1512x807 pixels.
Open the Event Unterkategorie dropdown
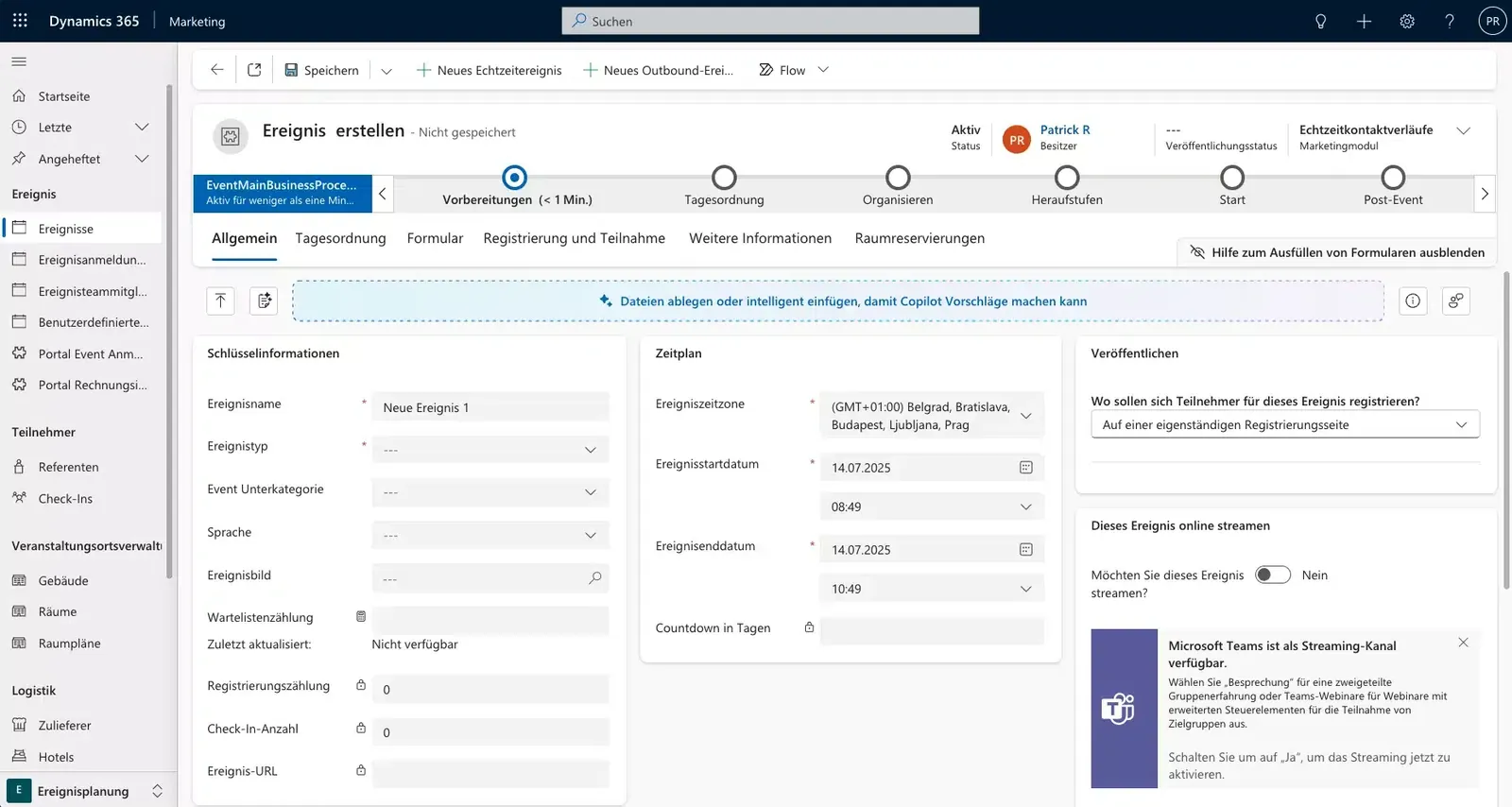[x=490, y=492]
